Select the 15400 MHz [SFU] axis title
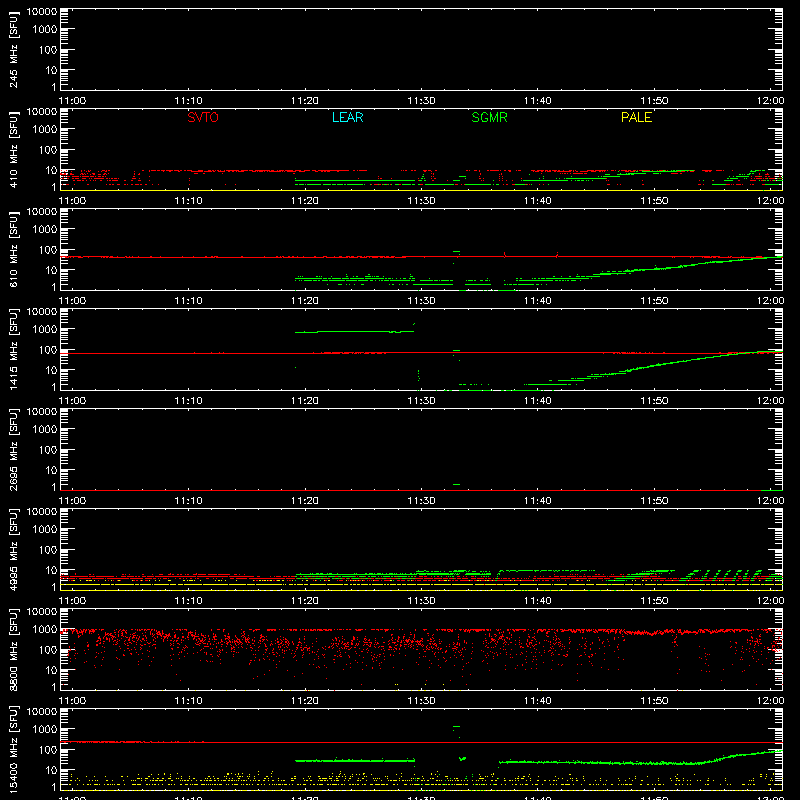800x800 pixels. pos(13,749)
